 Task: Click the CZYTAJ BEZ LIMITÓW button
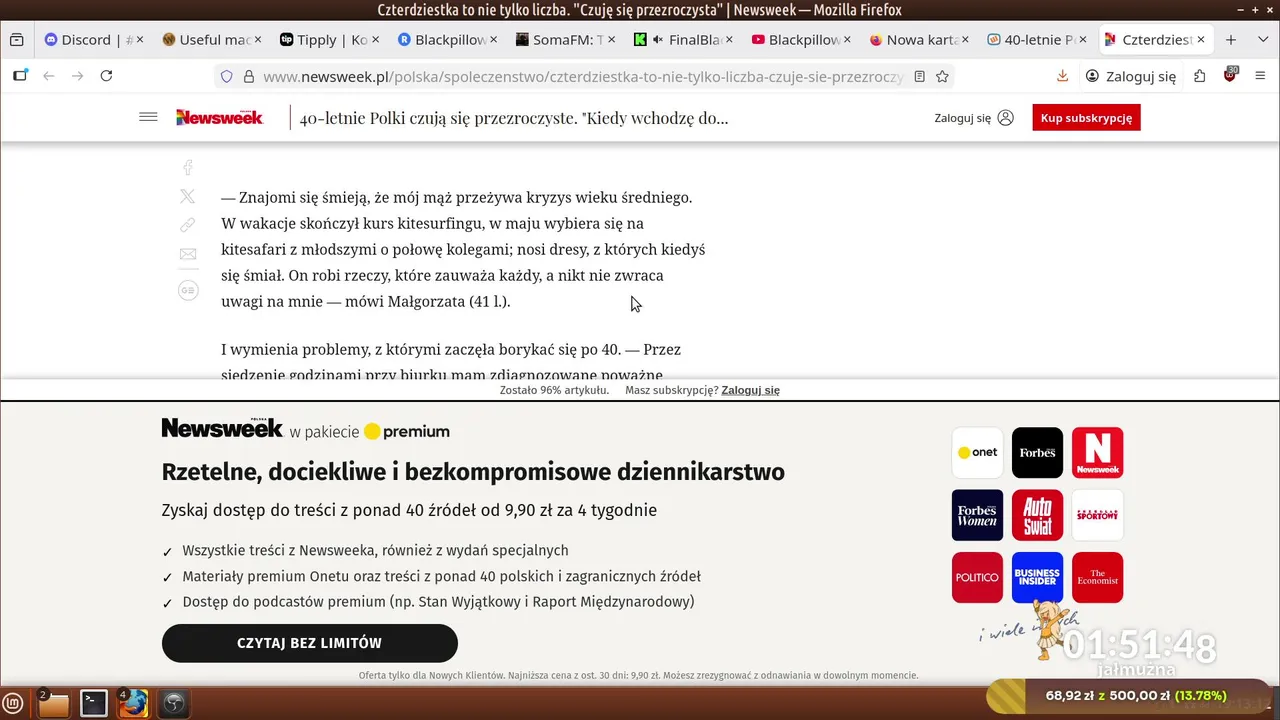pos(309,643)
